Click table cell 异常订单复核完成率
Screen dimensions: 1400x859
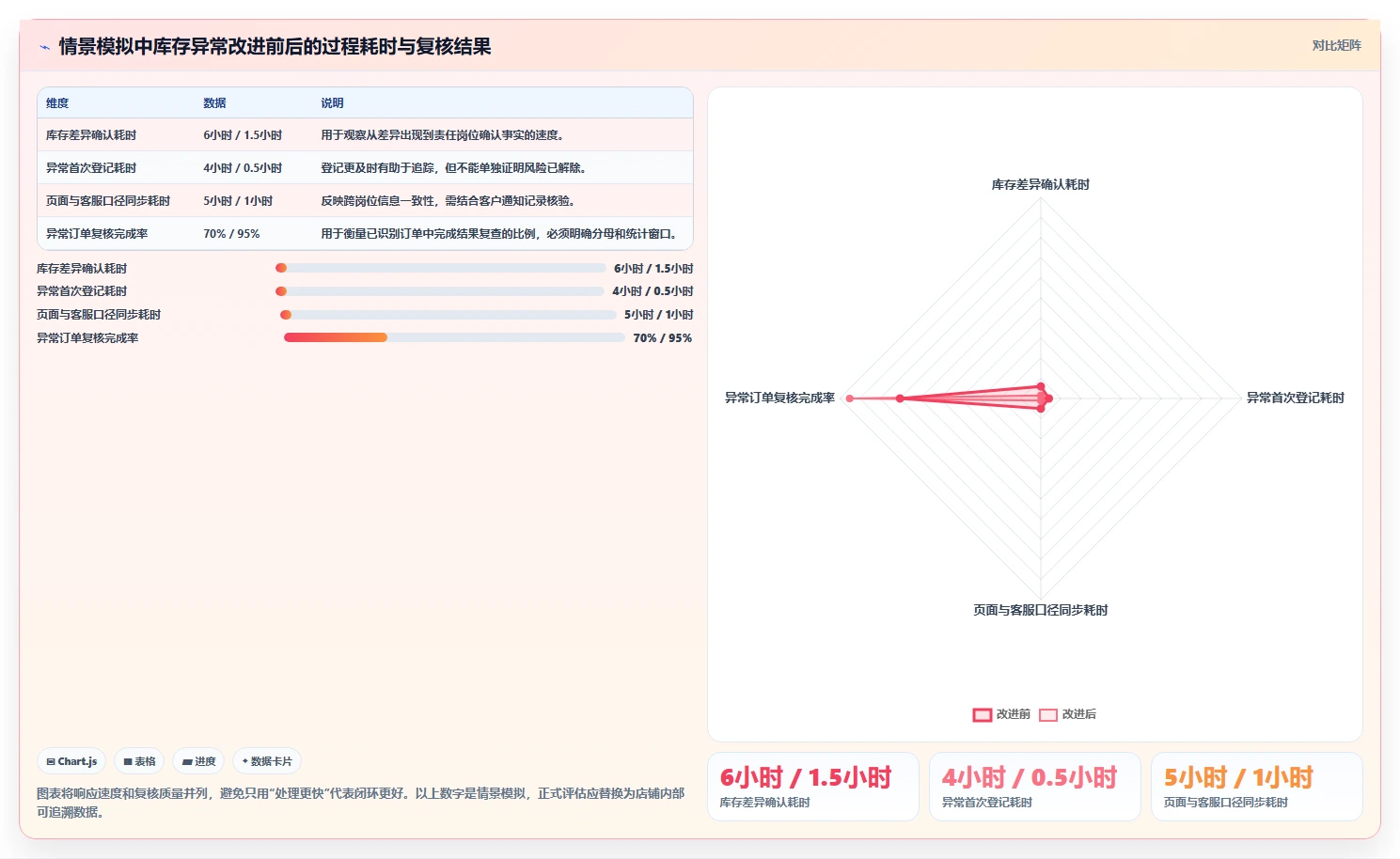pyautogui.click(x=97, y=234)
